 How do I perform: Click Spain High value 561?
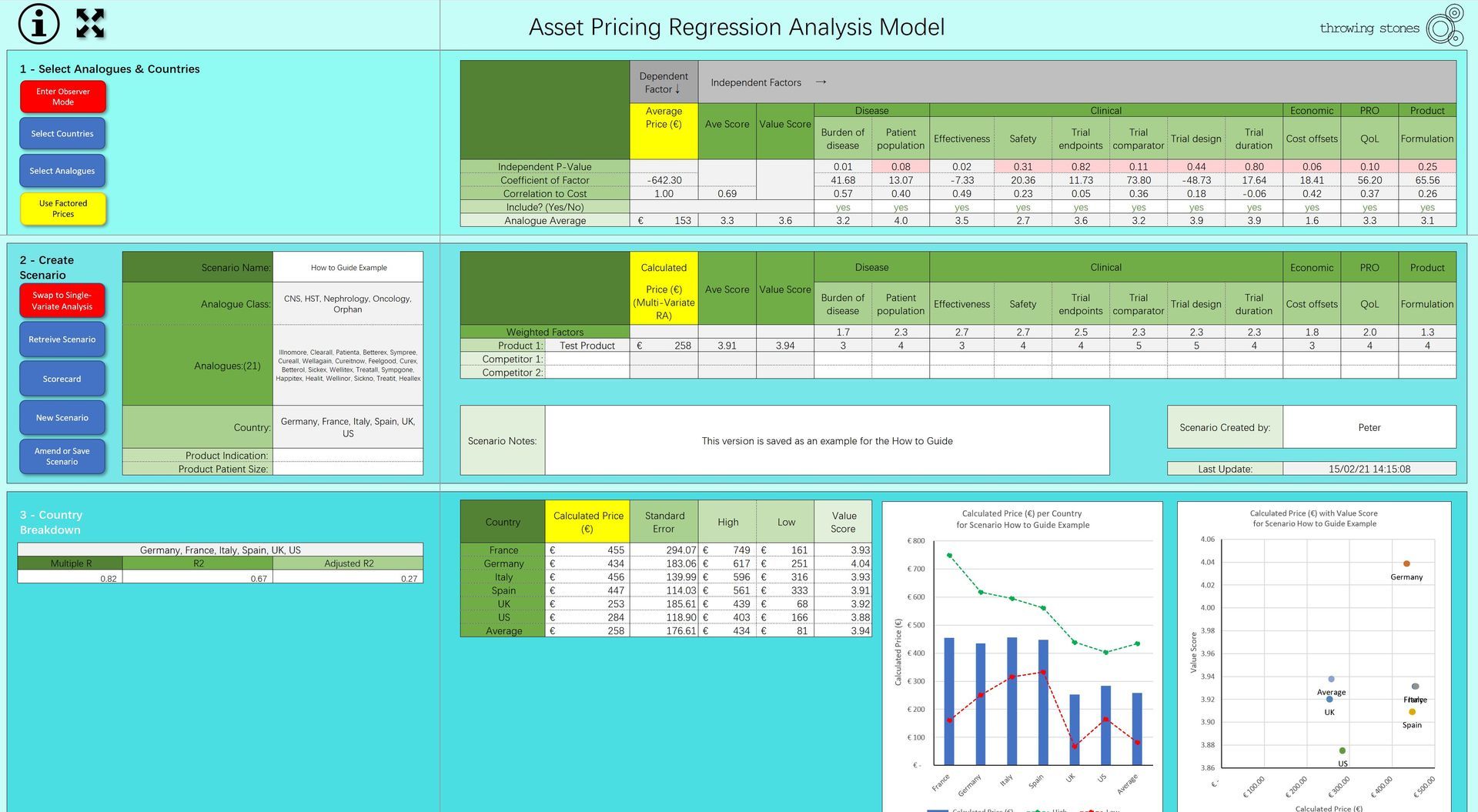(727, 590)
